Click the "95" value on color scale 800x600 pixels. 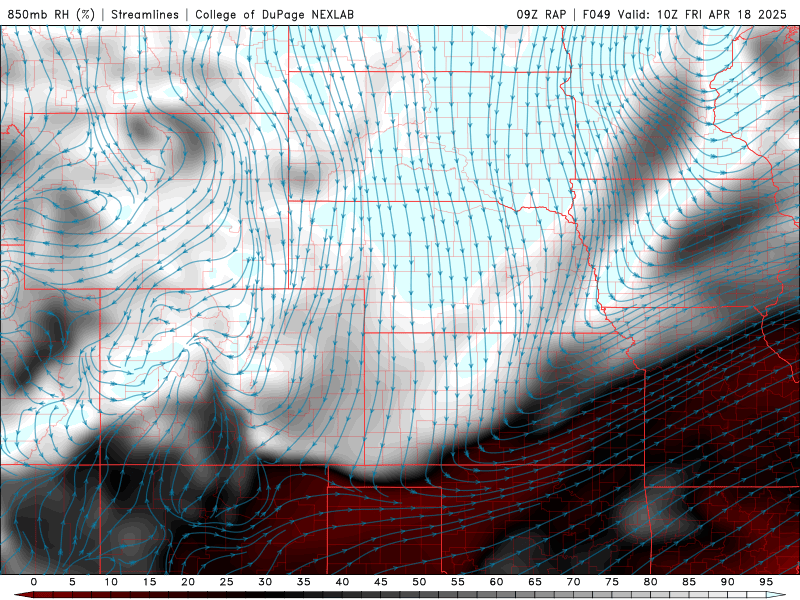(766, 582)
